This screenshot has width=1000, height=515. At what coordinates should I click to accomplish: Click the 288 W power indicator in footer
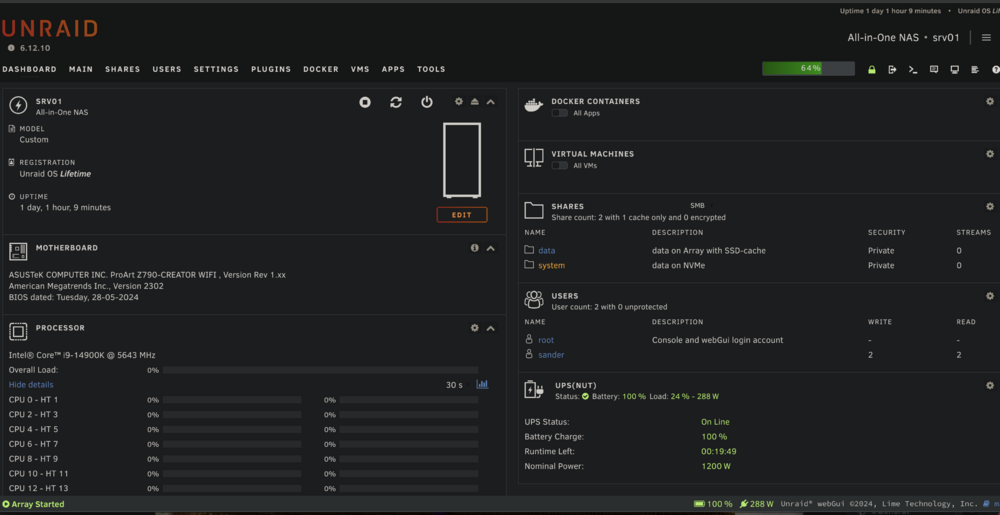tap(756, 504)
